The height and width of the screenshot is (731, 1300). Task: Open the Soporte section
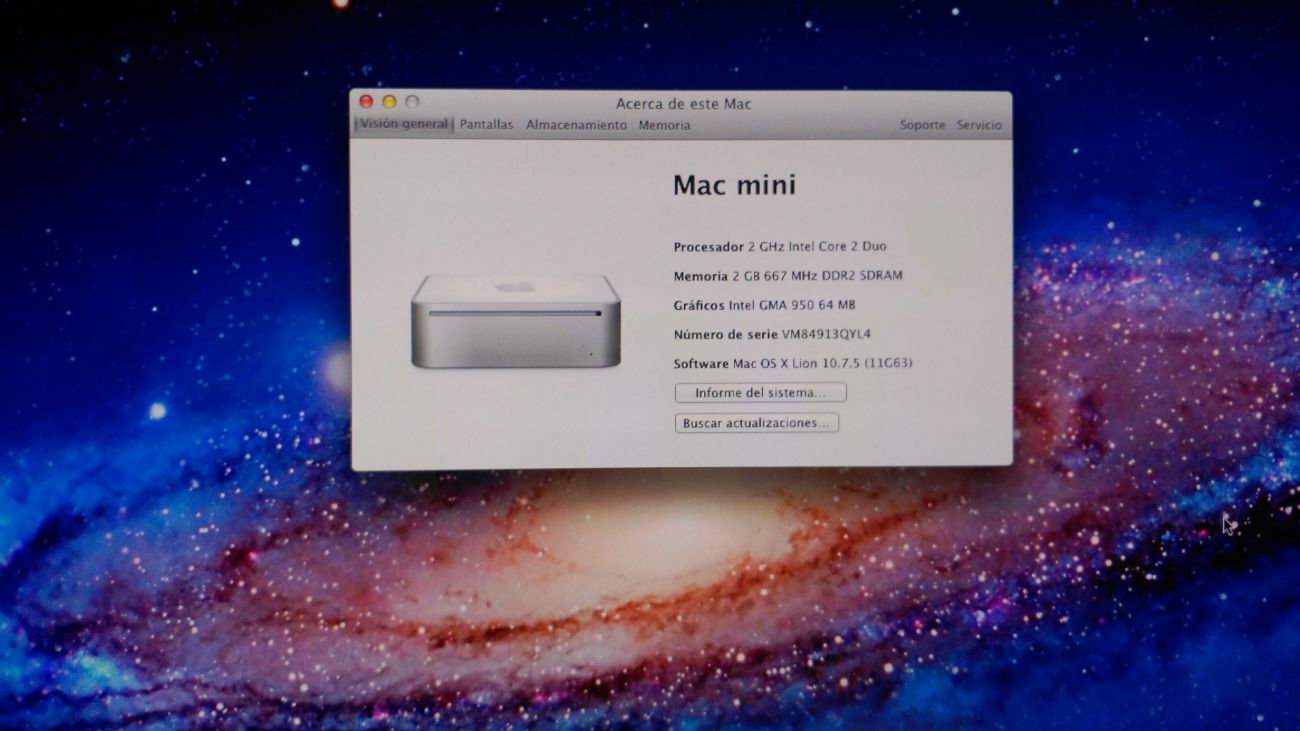pyautogui.click(x=922, y=125)
